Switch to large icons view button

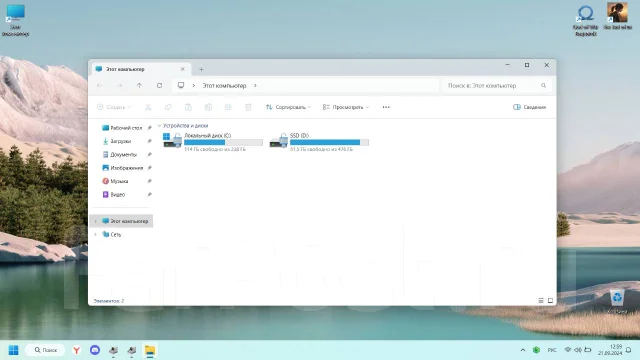[550, 300]
